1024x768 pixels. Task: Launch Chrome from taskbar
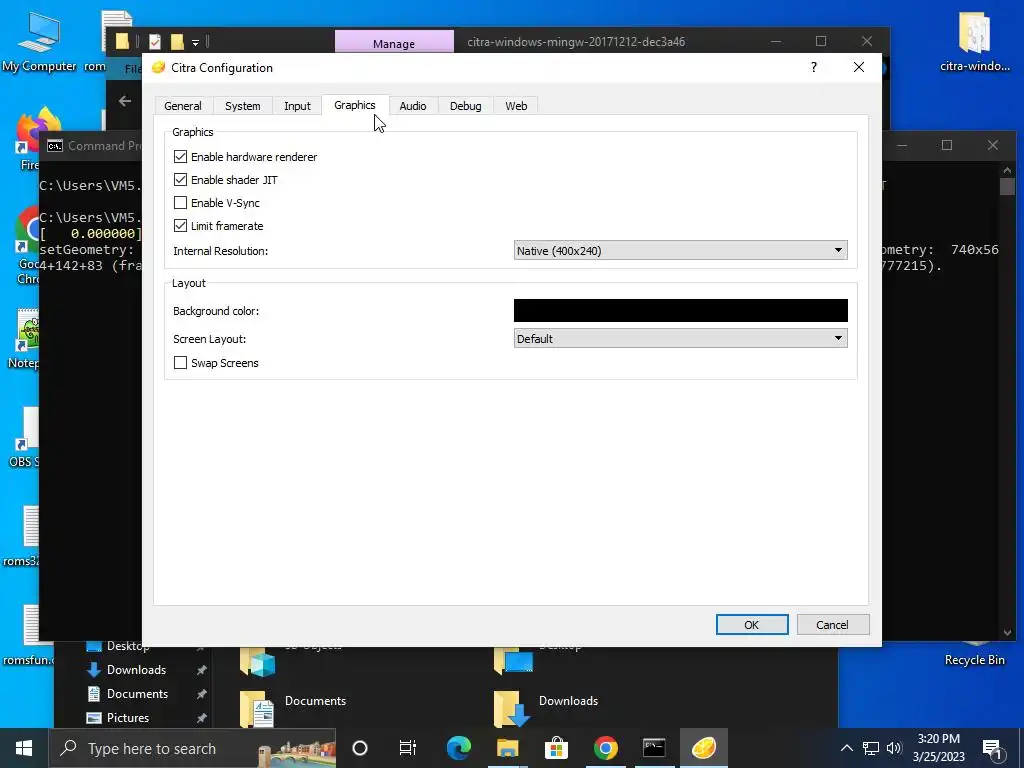click(x=605, y=748)
